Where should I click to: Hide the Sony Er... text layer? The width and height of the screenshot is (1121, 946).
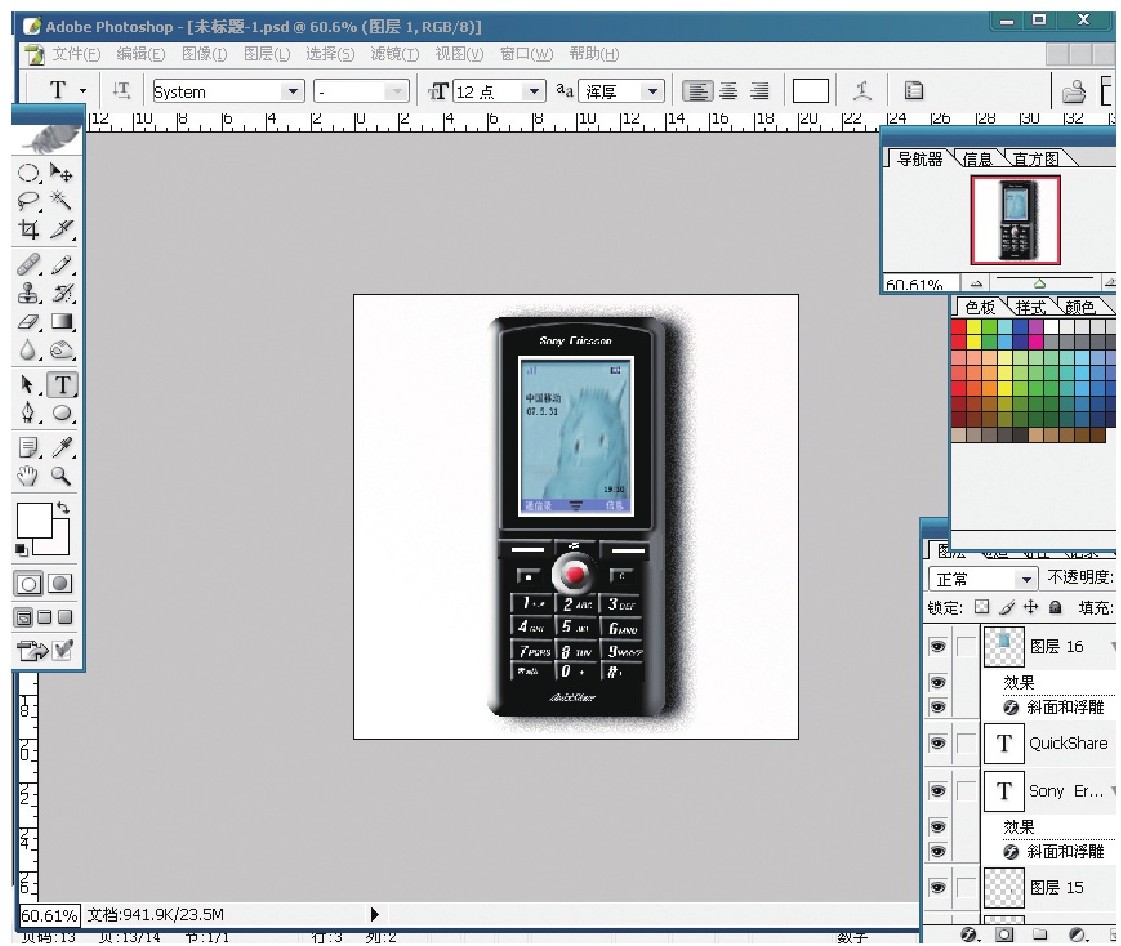click(938, 791)
